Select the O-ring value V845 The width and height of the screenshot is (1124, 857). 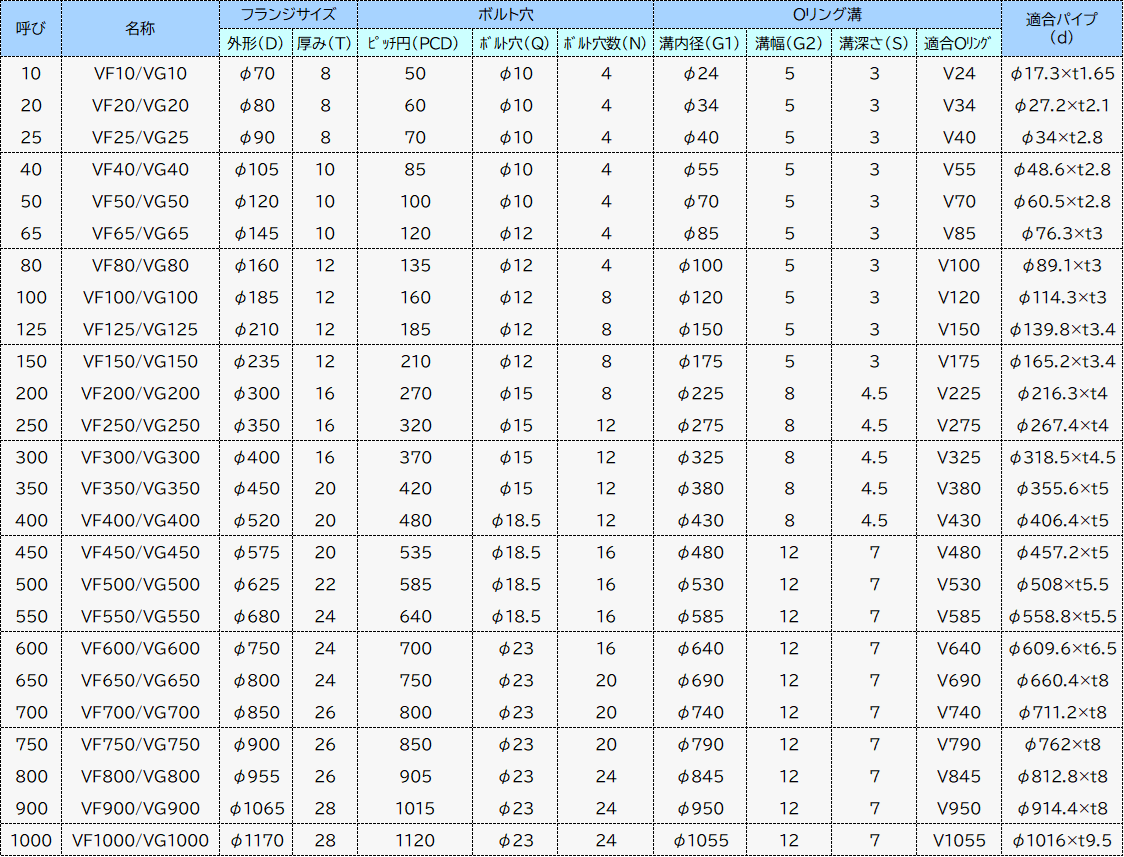pyautogui.click(x=959, y=777)
